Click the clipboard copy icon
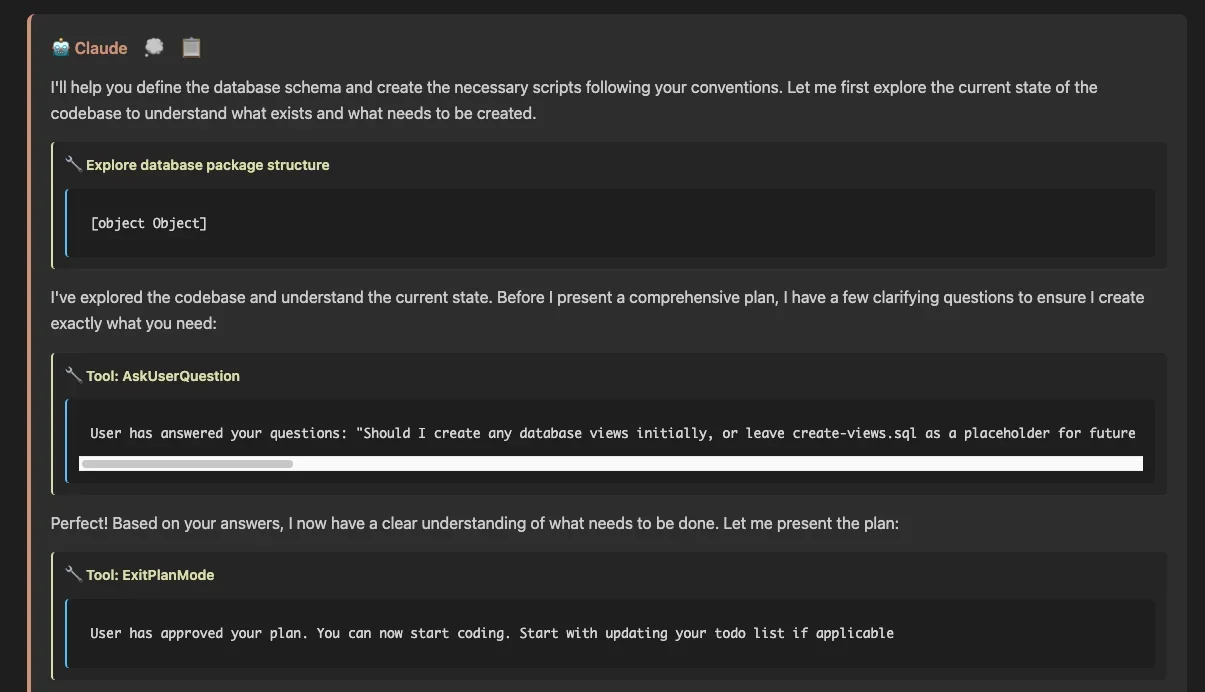The width and height of the screenshot is (1205, 692). click(x=191, y=47)
